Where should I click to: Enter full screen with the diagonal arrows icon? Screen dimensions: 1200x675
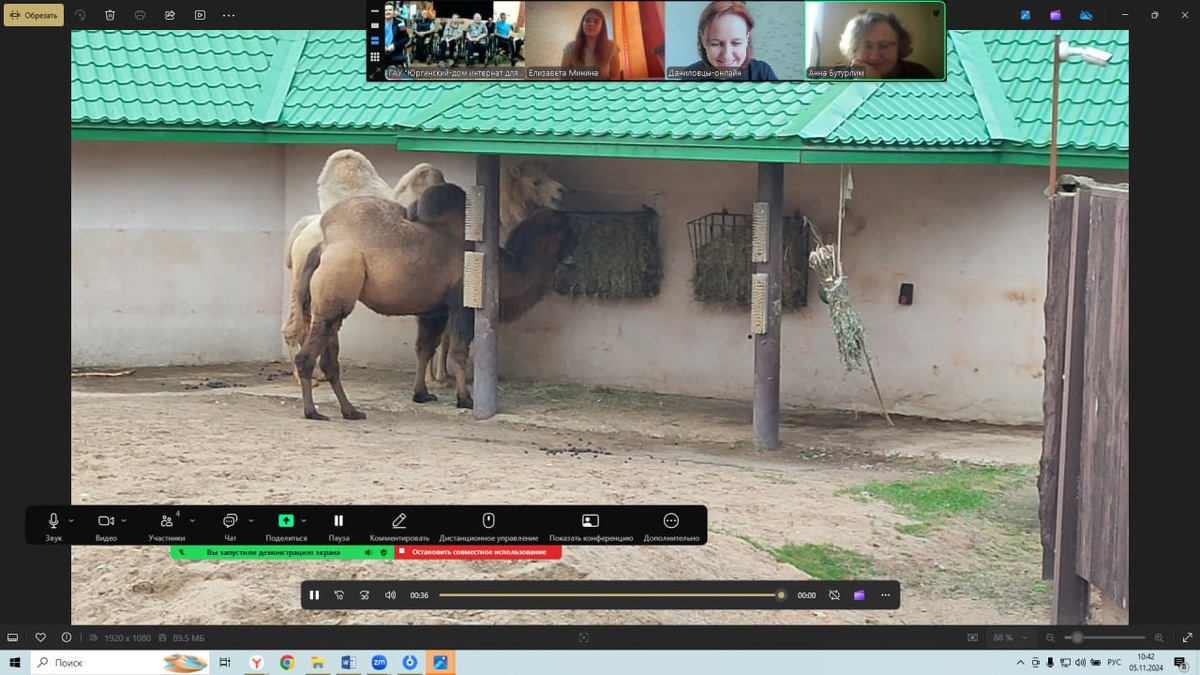tap(1187, 637)
